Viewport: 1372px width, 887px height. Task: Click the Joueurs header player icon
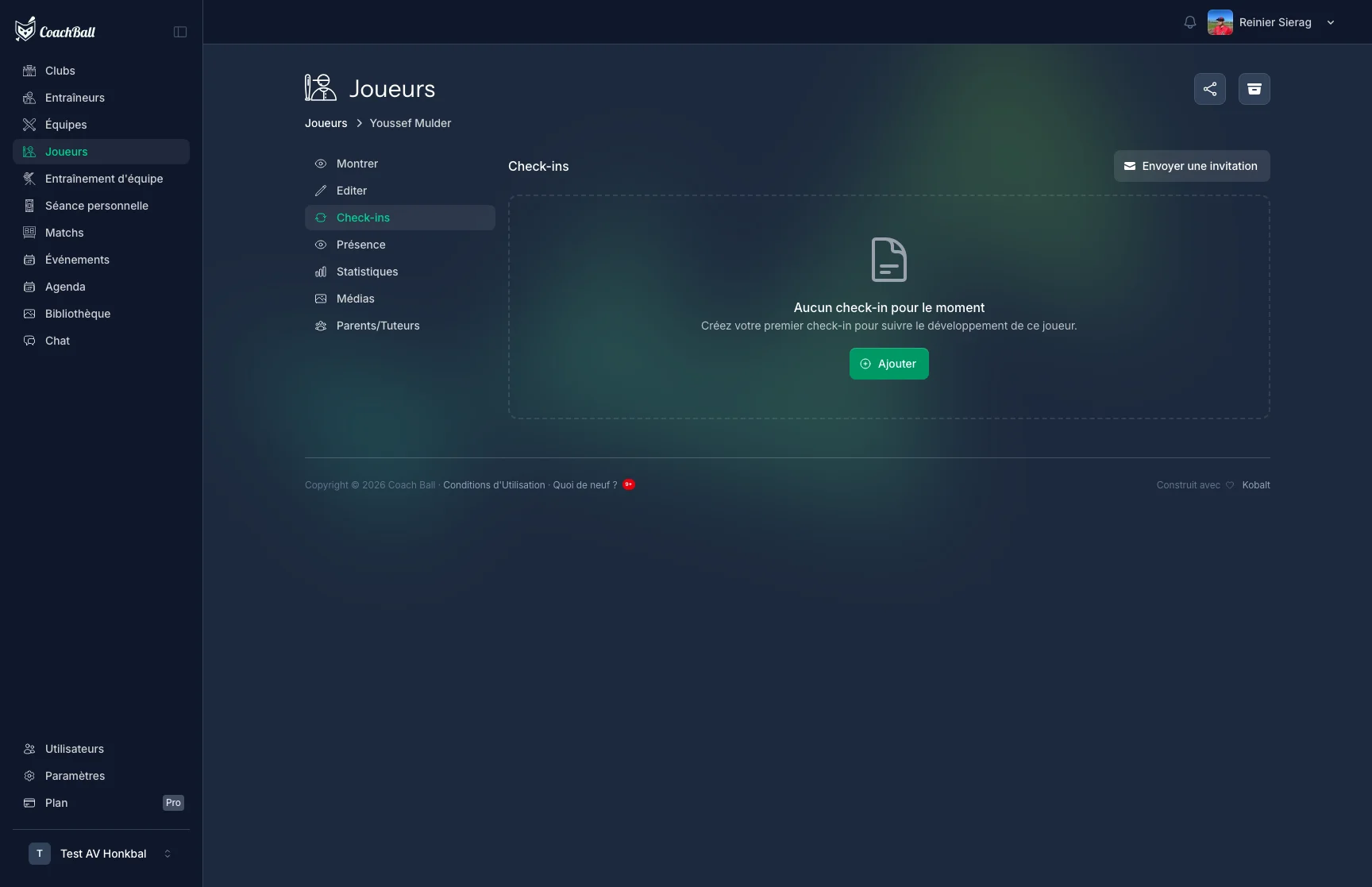click(321, 87)
